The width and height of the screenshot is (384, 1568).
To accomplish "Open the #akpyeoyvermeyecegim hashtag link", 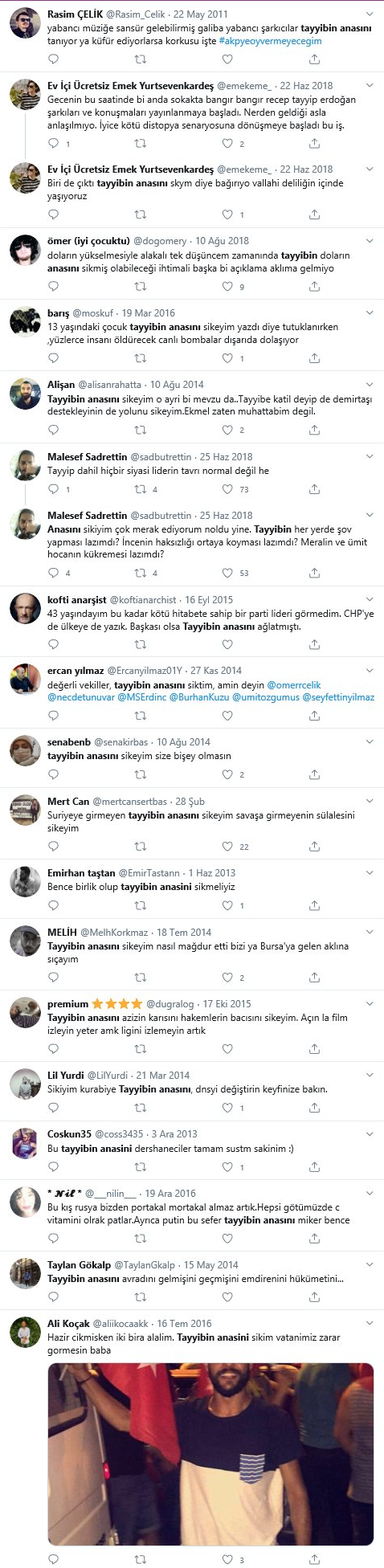I will (x=270, y=40).
